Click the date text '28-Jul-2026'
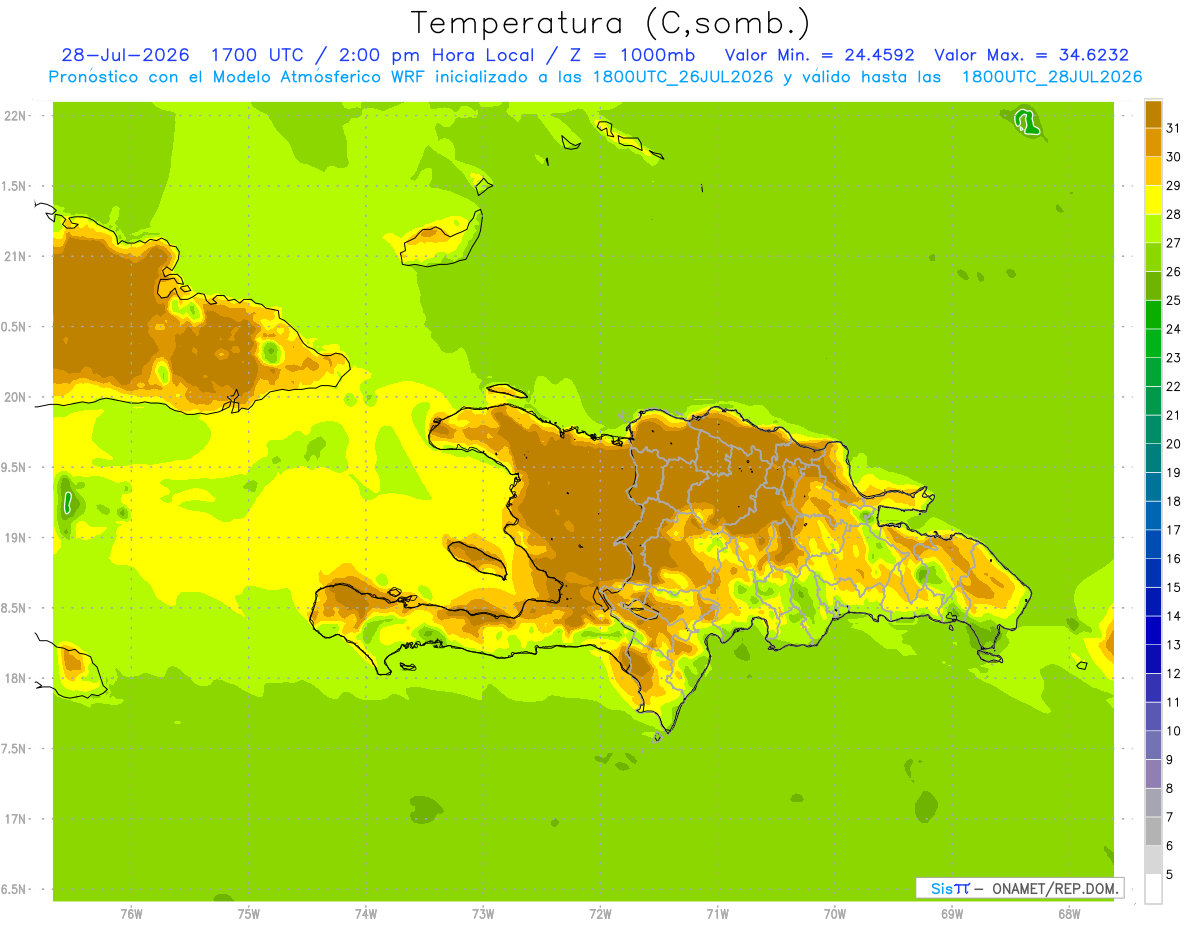 (125, 55)
